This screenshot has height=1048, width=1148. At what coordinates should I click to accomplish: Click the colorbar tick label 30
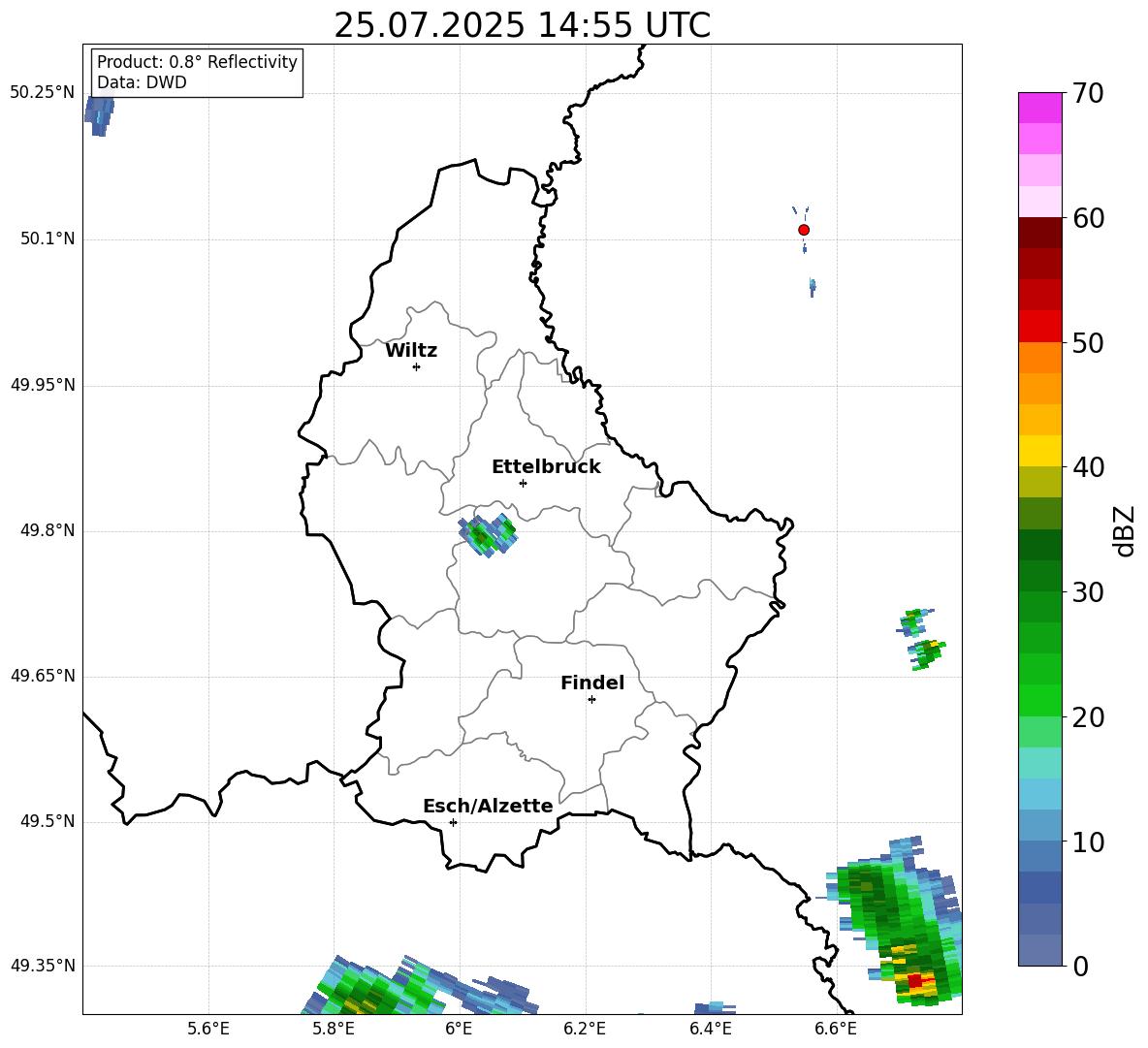click(1088, 592)
